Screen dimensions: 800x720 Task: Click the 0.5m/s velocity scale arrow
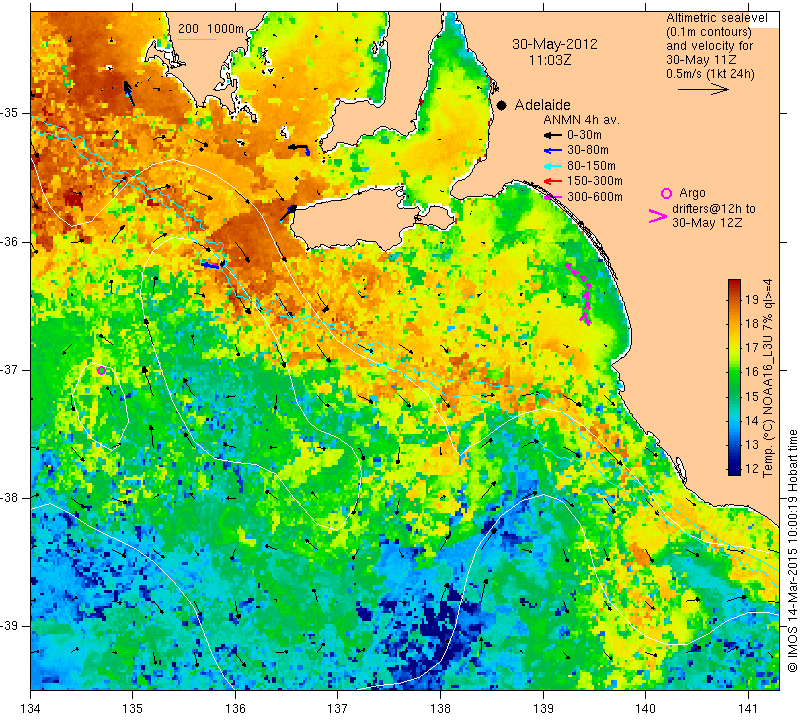pyautogui.click(x=704, y=89)
